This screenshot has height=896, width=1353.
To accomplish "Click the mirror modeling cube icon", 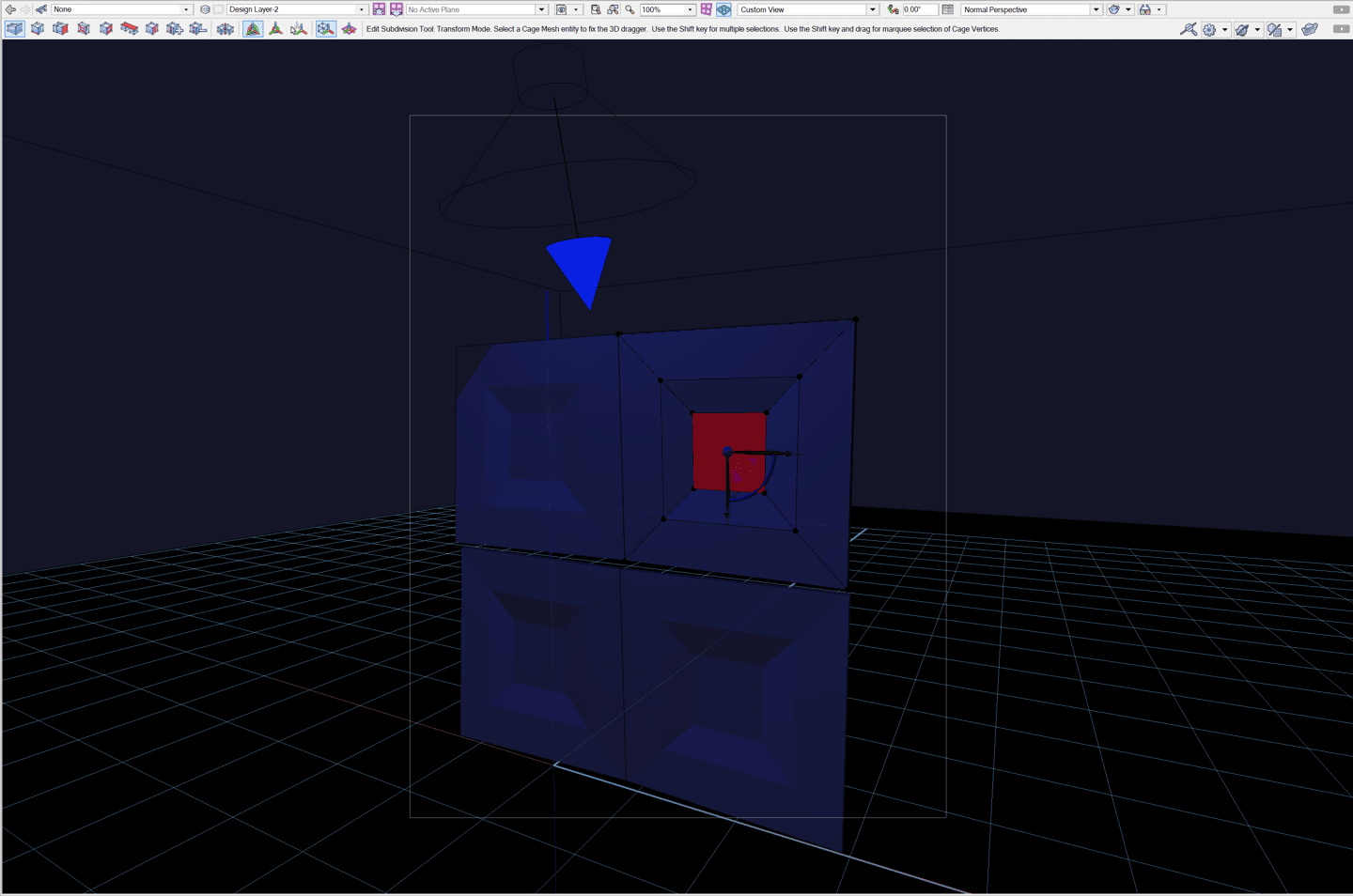I will click(x=225, y=29).
